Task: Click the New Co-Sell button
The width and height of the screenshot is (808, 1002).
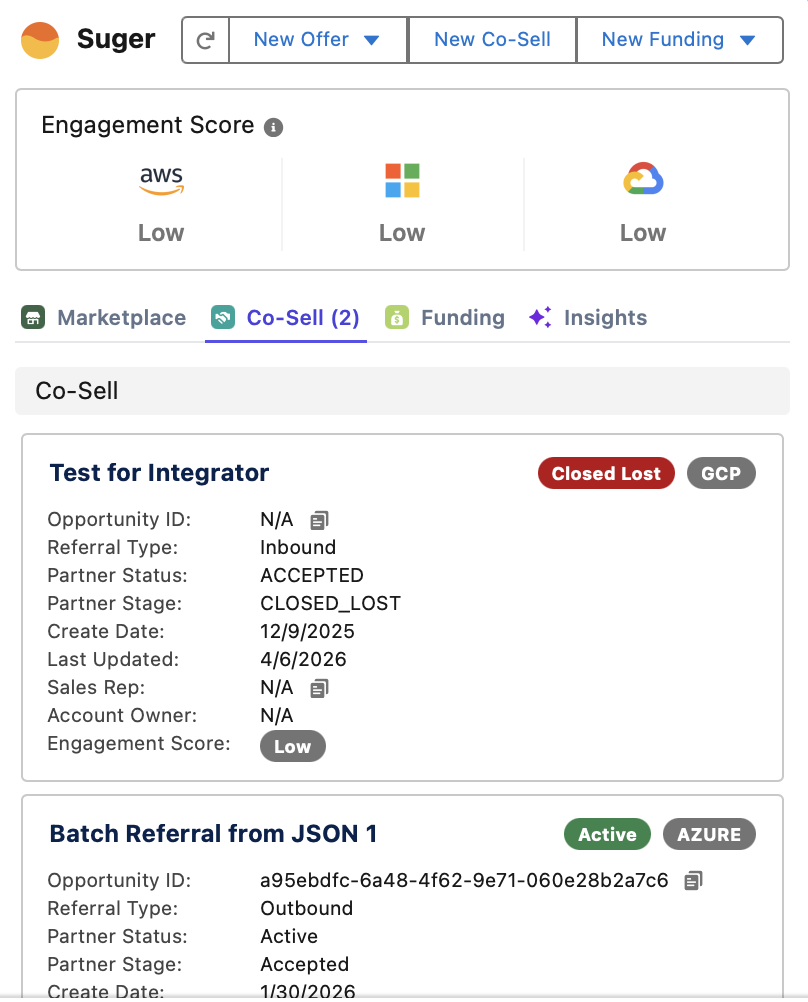Action: pos(491,40)
